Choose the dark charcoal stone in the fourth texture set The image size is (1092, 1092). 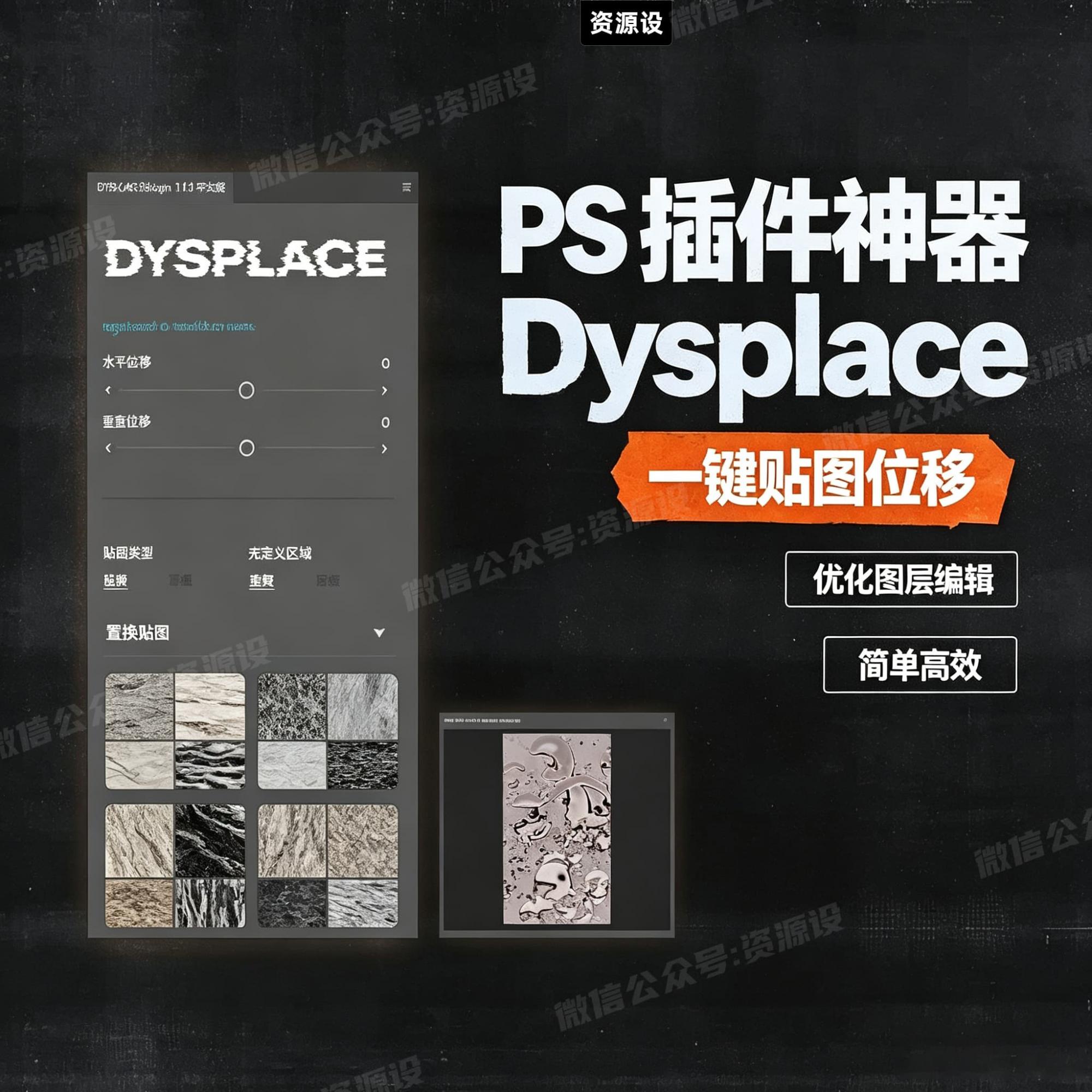click(292, 903)
